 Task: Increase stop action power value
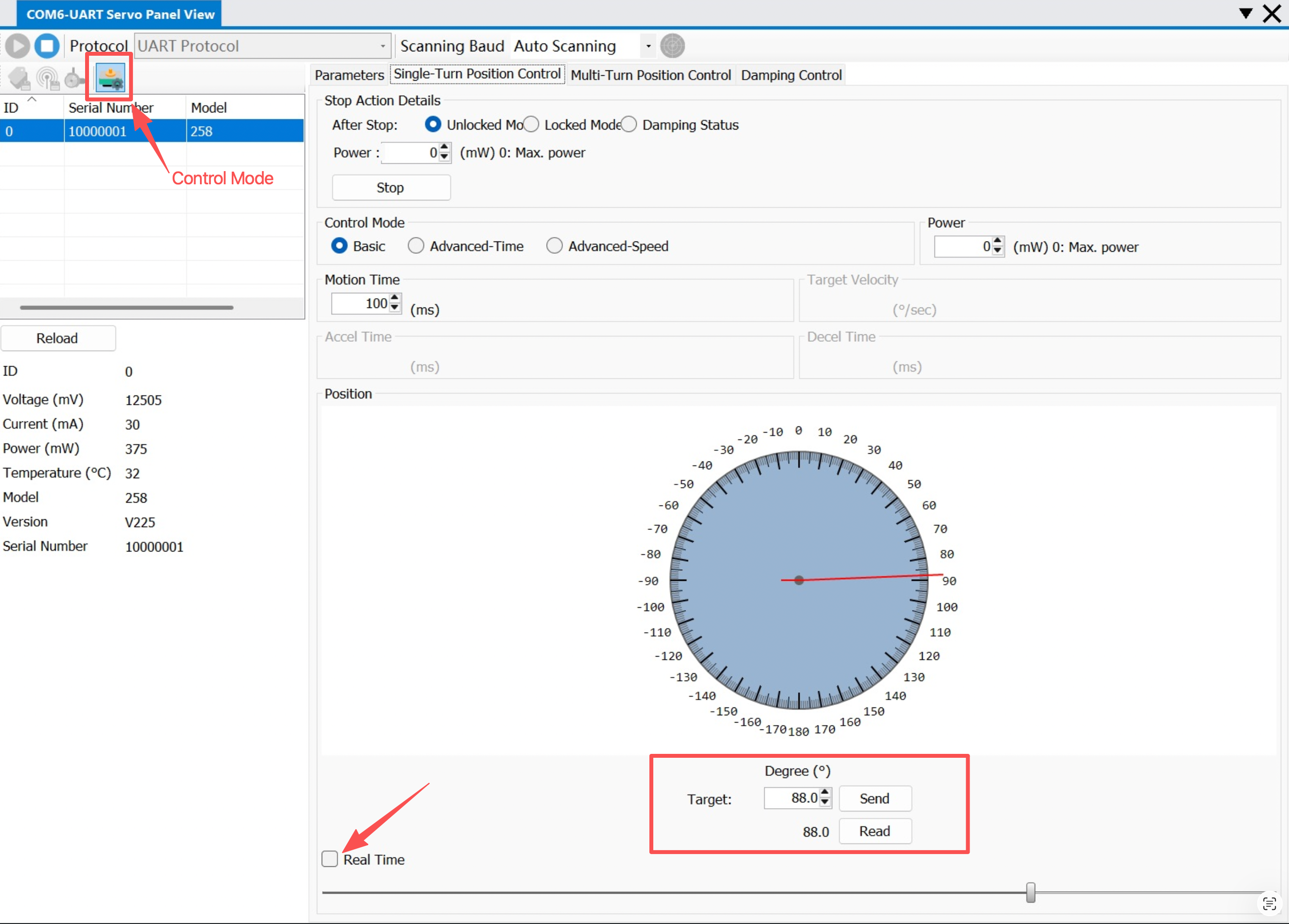[x=444, y=148]
